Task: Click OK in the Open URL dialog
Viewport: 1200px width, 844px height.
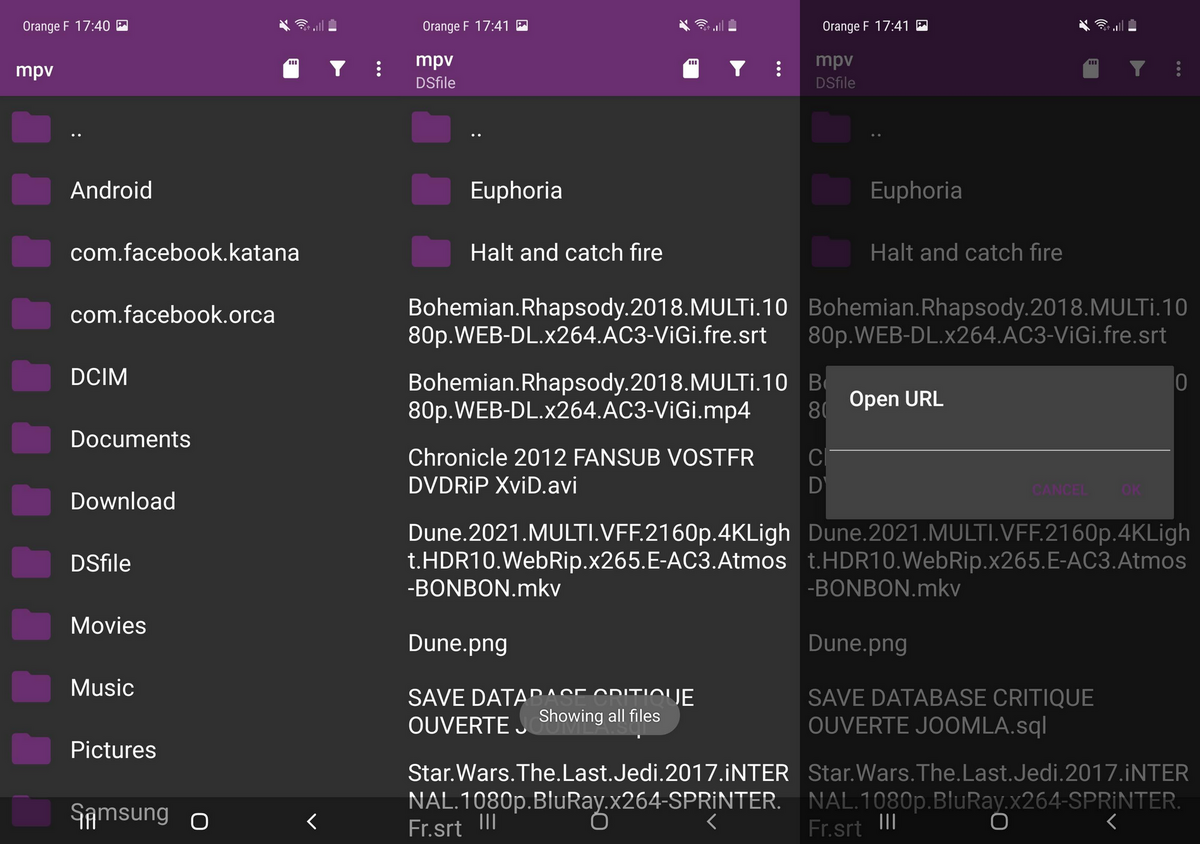Action: [x=1132, y=489]
